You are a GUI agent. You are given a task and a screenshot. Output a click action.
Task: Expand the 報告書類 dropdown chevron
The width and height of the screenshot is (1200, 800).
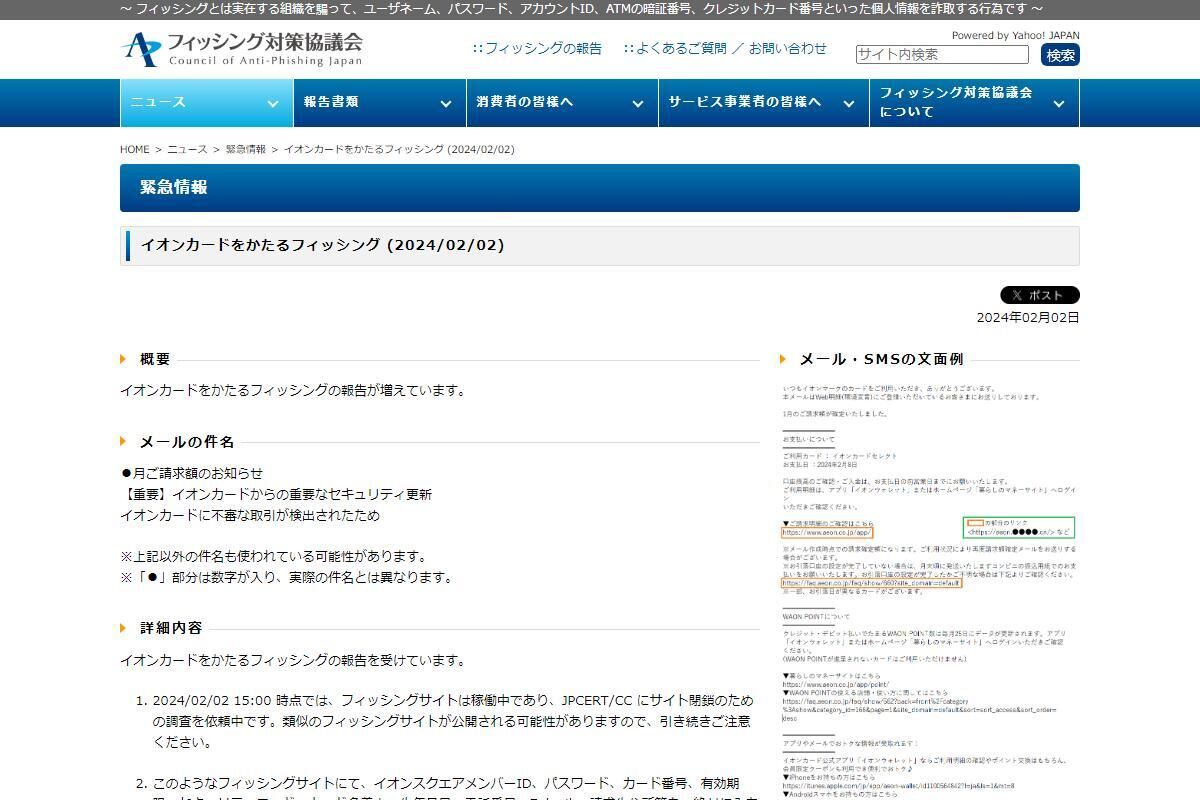[445, 103]
